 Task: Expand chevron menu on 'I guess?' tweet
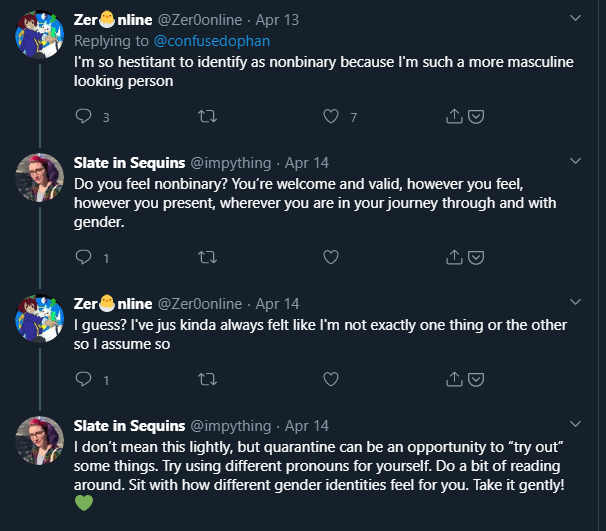click(x=575, y=301)
